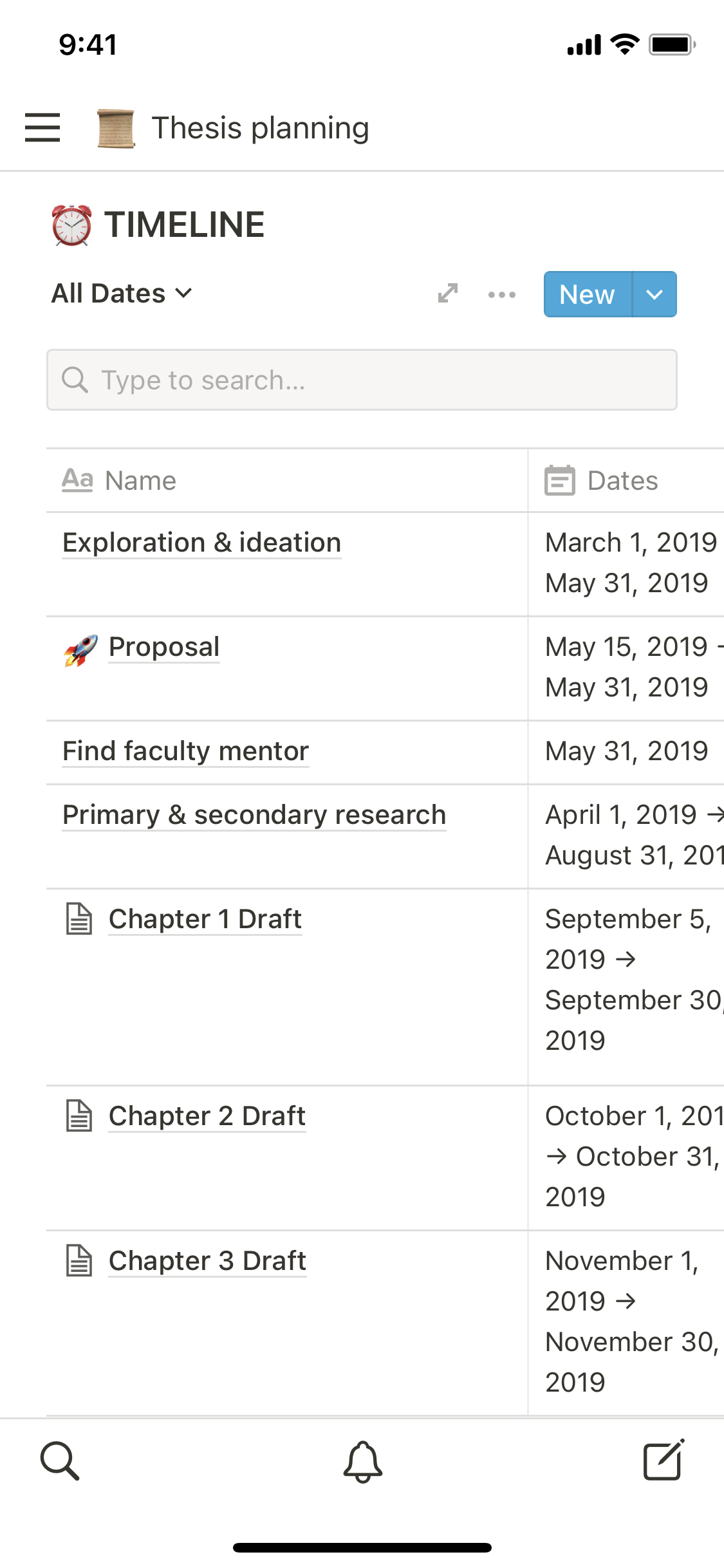Screen dimensions: 724x1568
Task: Open database as full page via expand arrows
Action: [447, 294]
